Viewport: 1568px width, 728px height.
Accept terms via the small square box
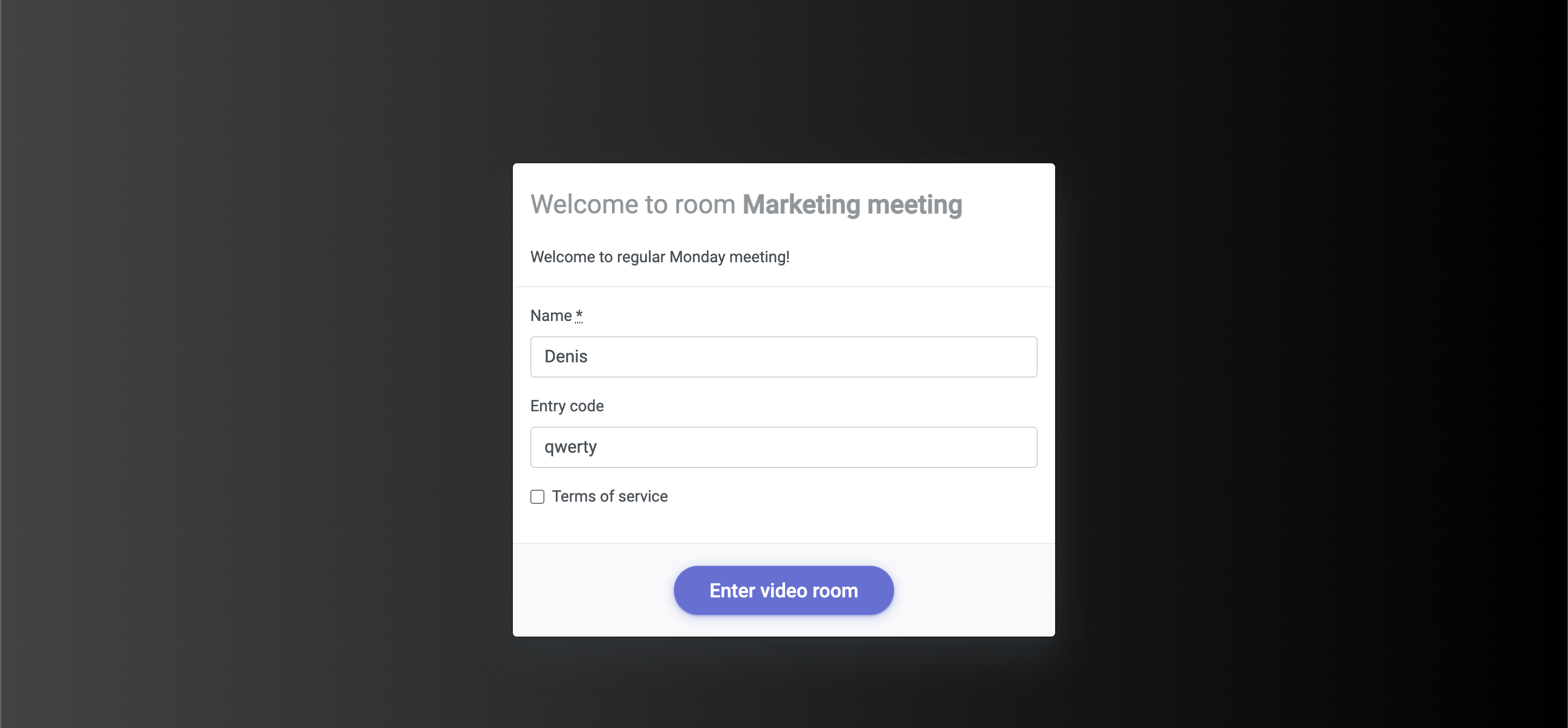pos(537,497)
